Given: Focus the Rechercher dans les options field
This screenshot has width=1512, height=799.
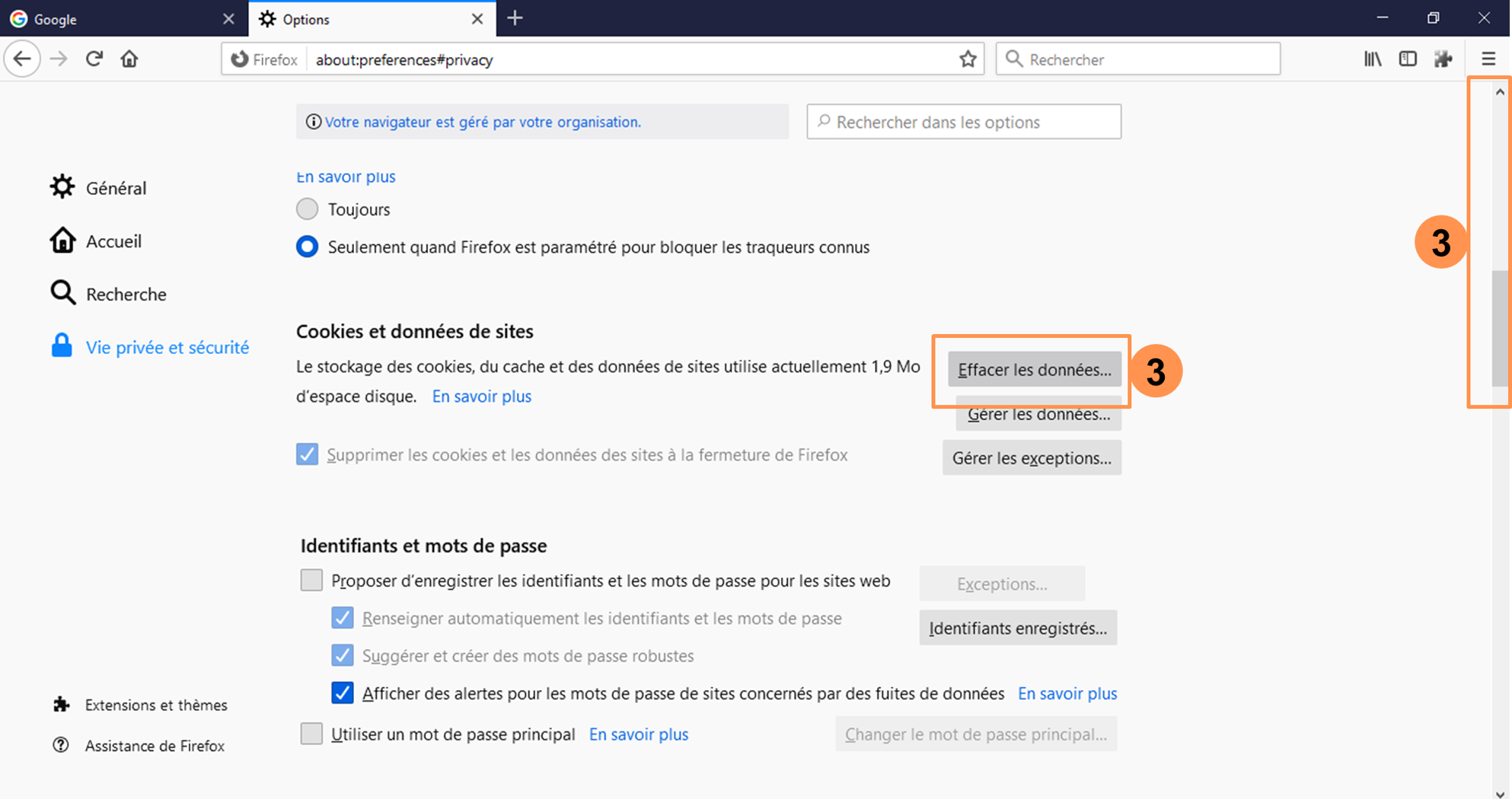Looking at the screenshot, I should pos(964,122).
